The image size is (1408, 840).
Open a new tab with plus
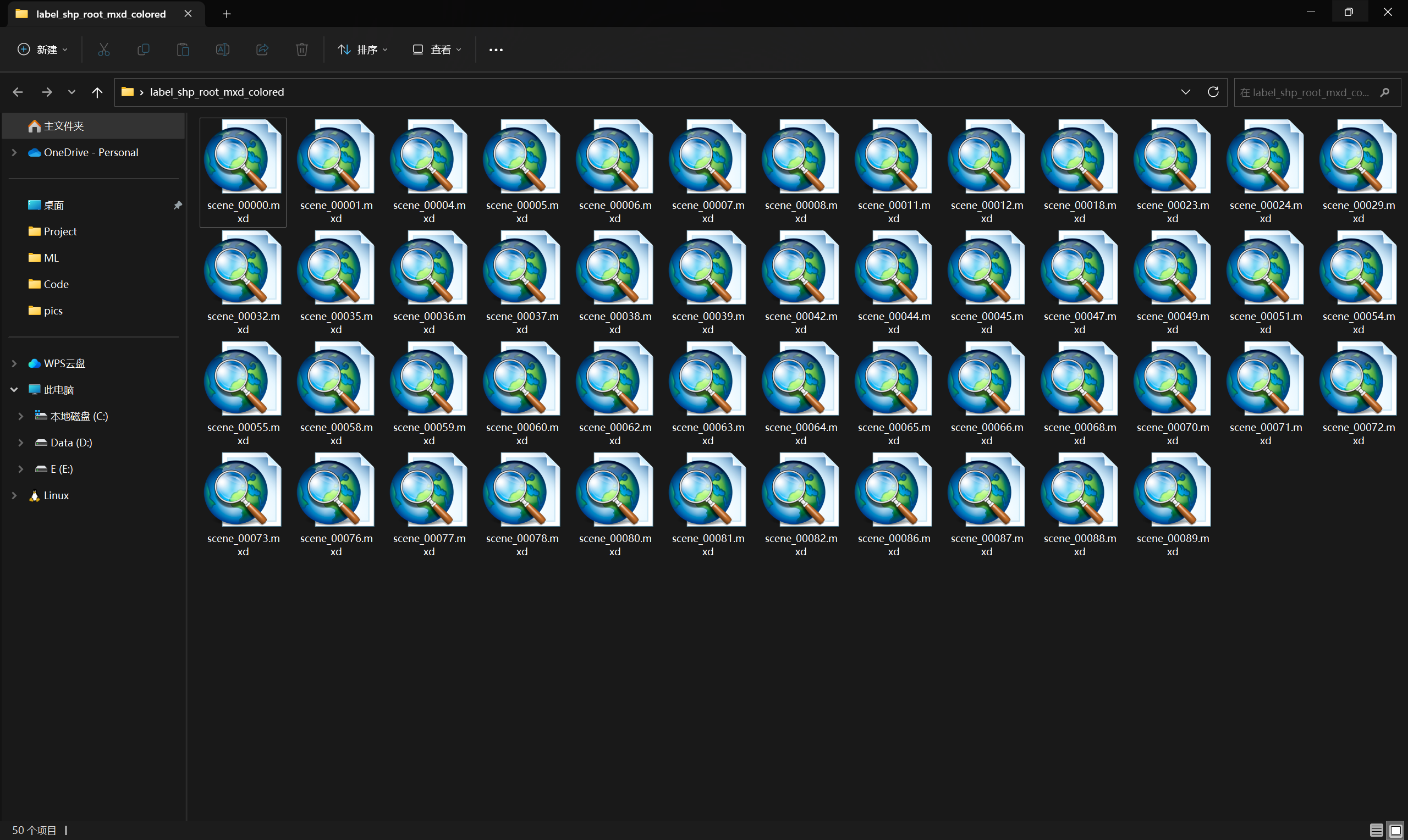227,14
